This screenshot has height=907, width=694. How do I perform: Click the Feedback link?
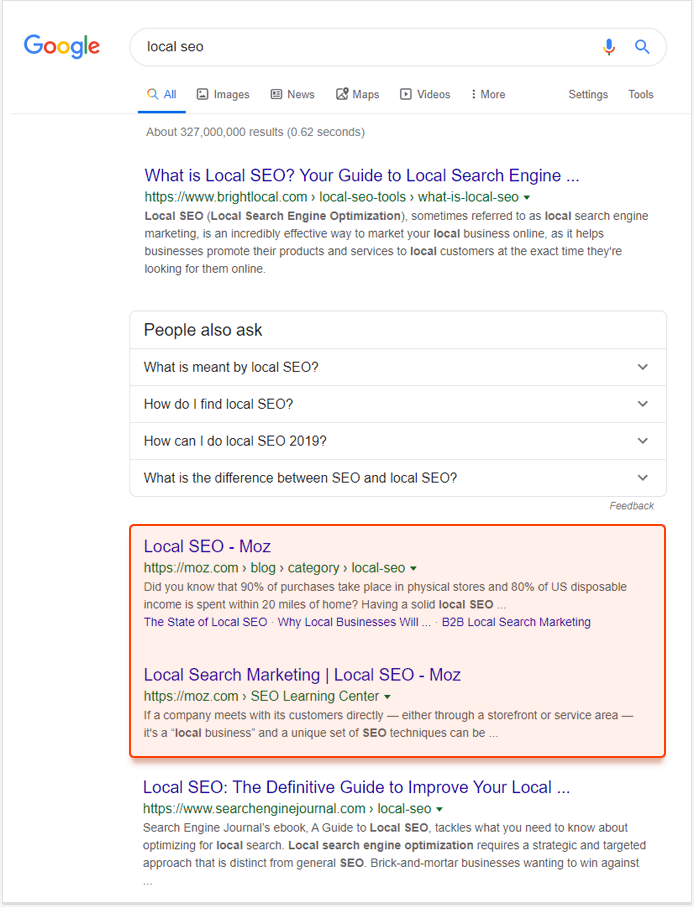coord(632,506)
